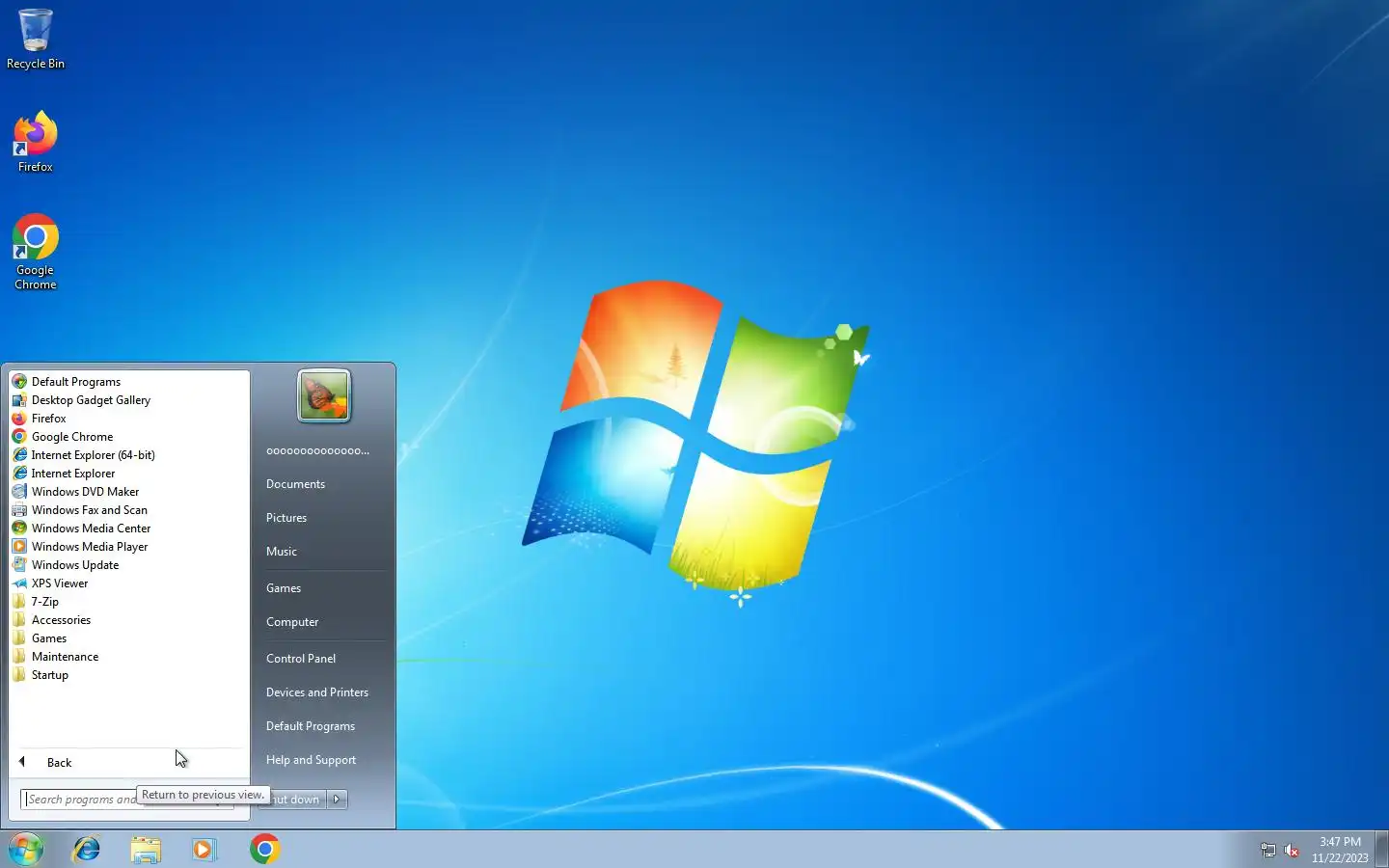Open Windows Update

(x=129, y=565)
